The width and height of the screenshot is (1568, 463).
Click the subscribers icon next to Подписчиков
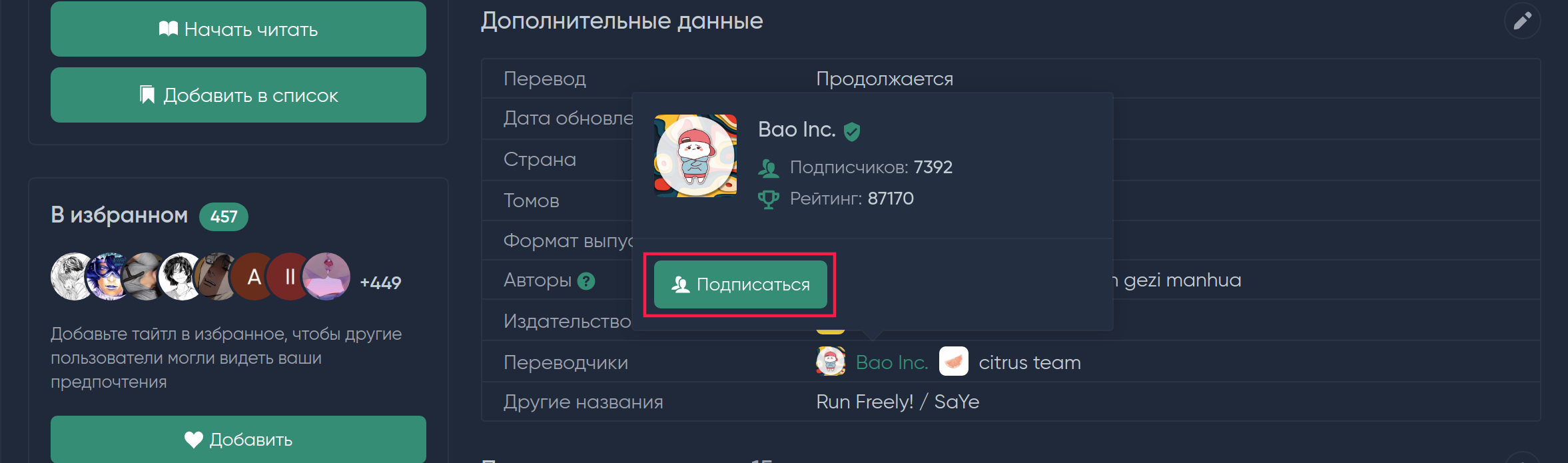[x=769, y=168]
